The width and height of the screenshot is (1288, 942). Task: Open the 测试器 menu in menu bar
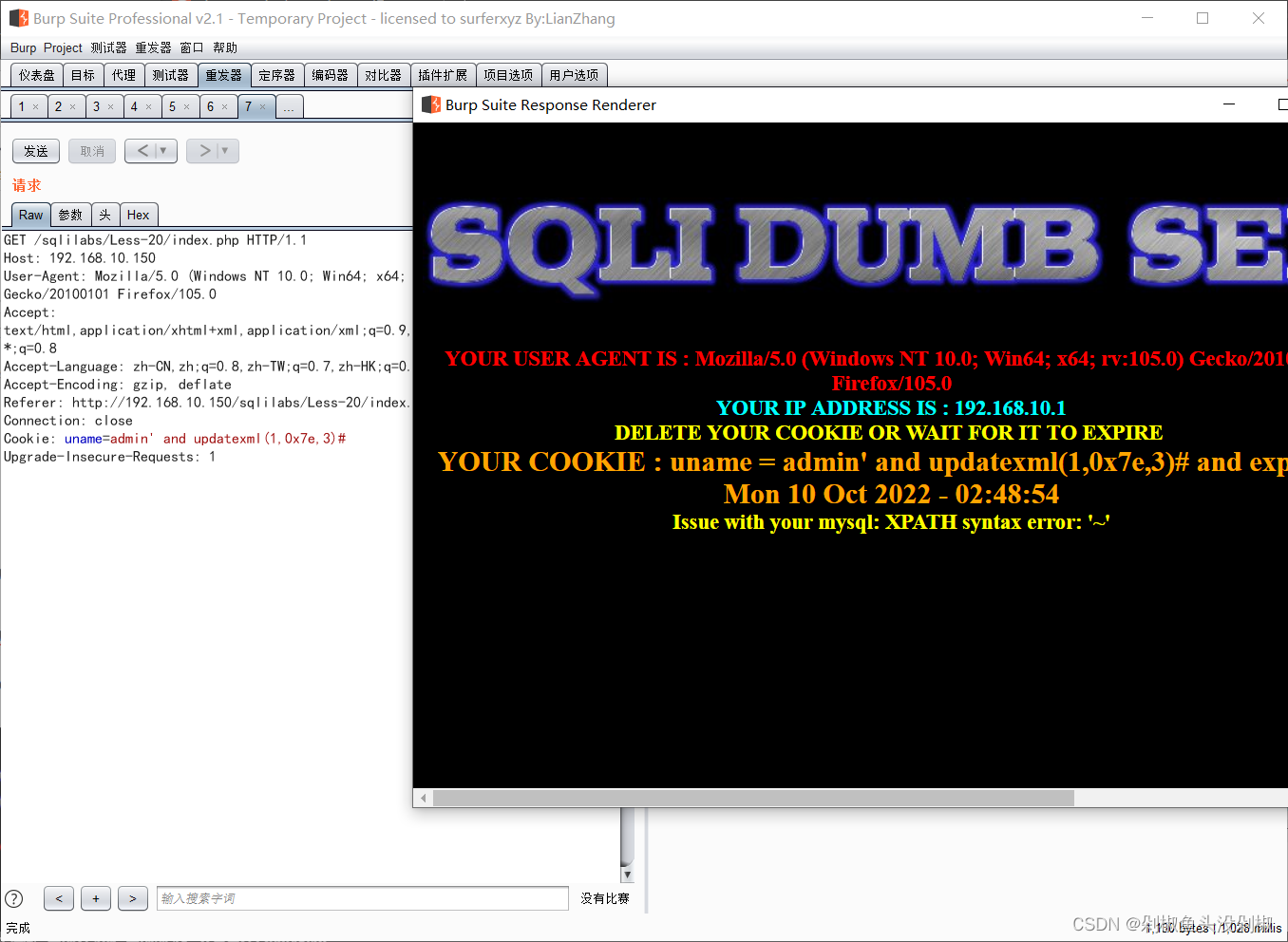click(x=108, y=47)
